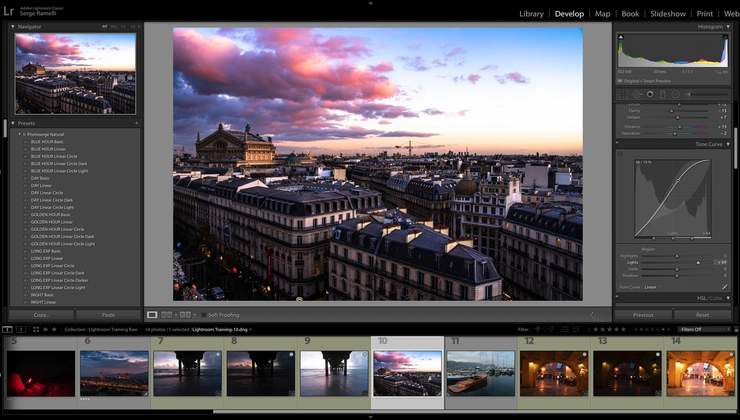740x420 pixels.
Task: Adjust the Vibrance slider
Action: click(x=680, y=126)
